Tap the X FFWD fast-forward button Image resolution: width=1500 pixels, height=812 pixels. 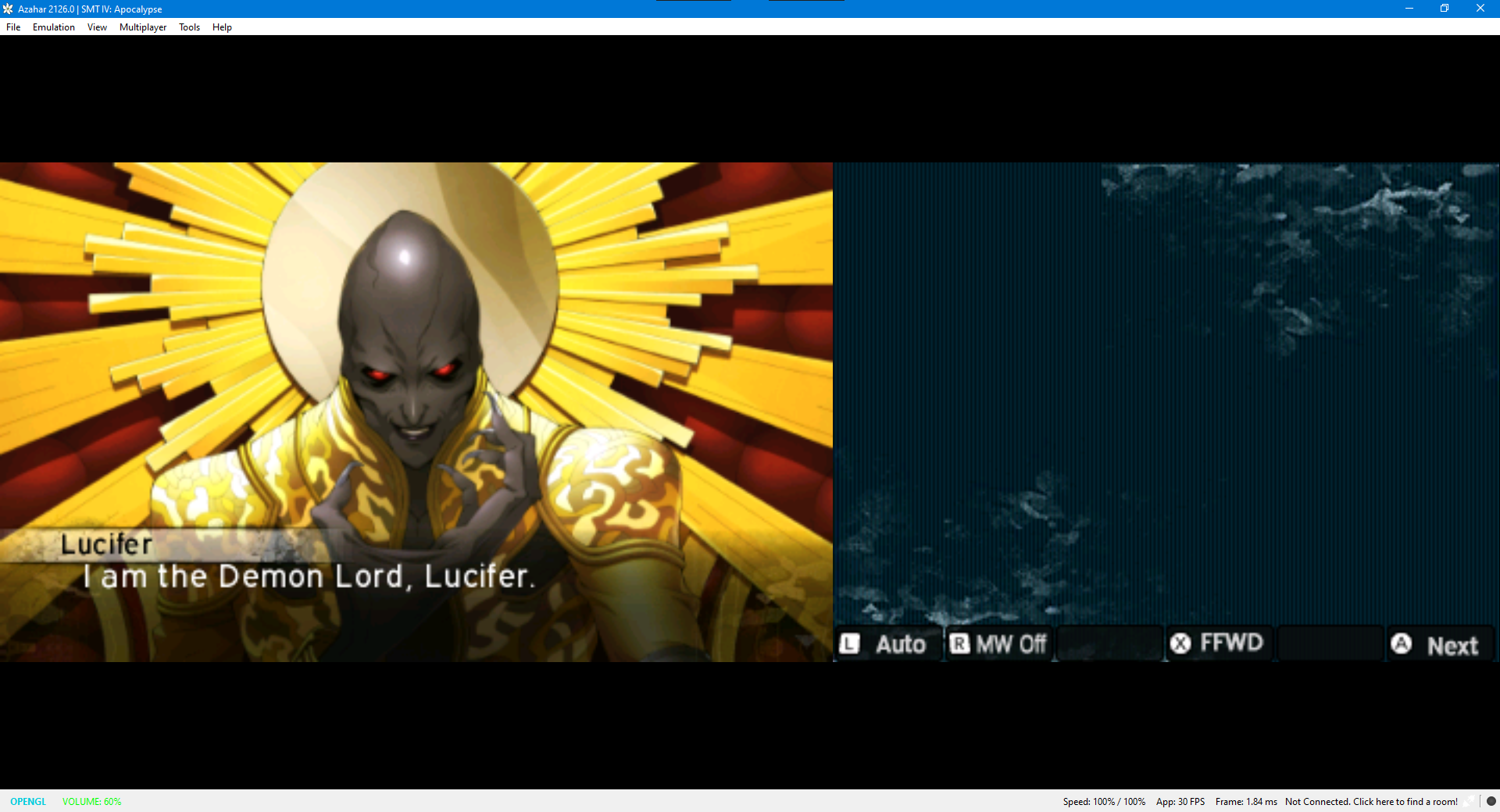pos(1217,643)
